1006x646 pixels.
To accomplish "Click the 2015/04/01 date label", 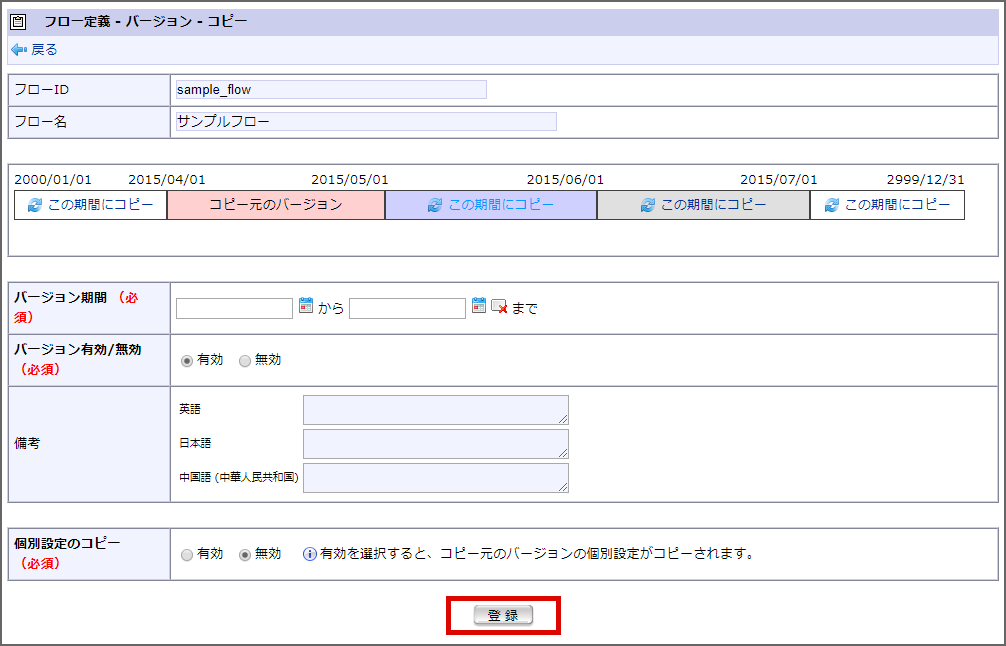I will click(x=167, y=180).
